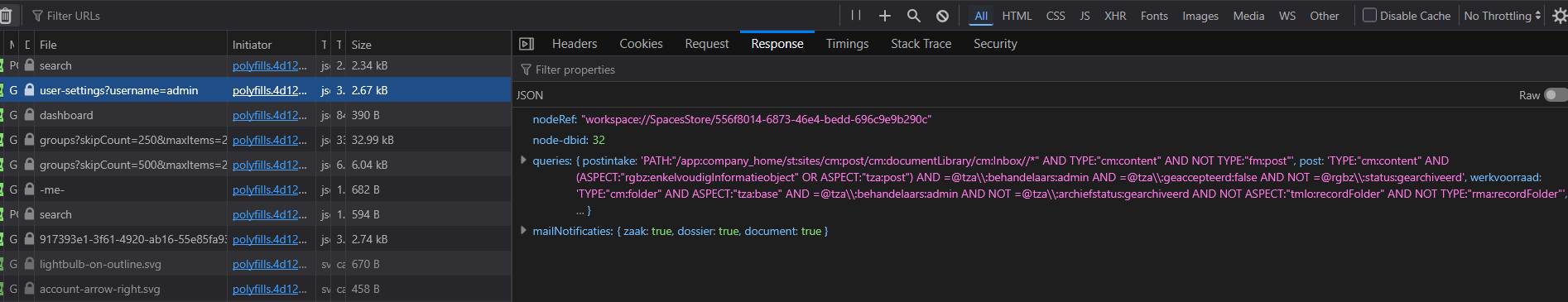
Task: Expand the mailNotificaties JSON node
Action: point(523,231)
